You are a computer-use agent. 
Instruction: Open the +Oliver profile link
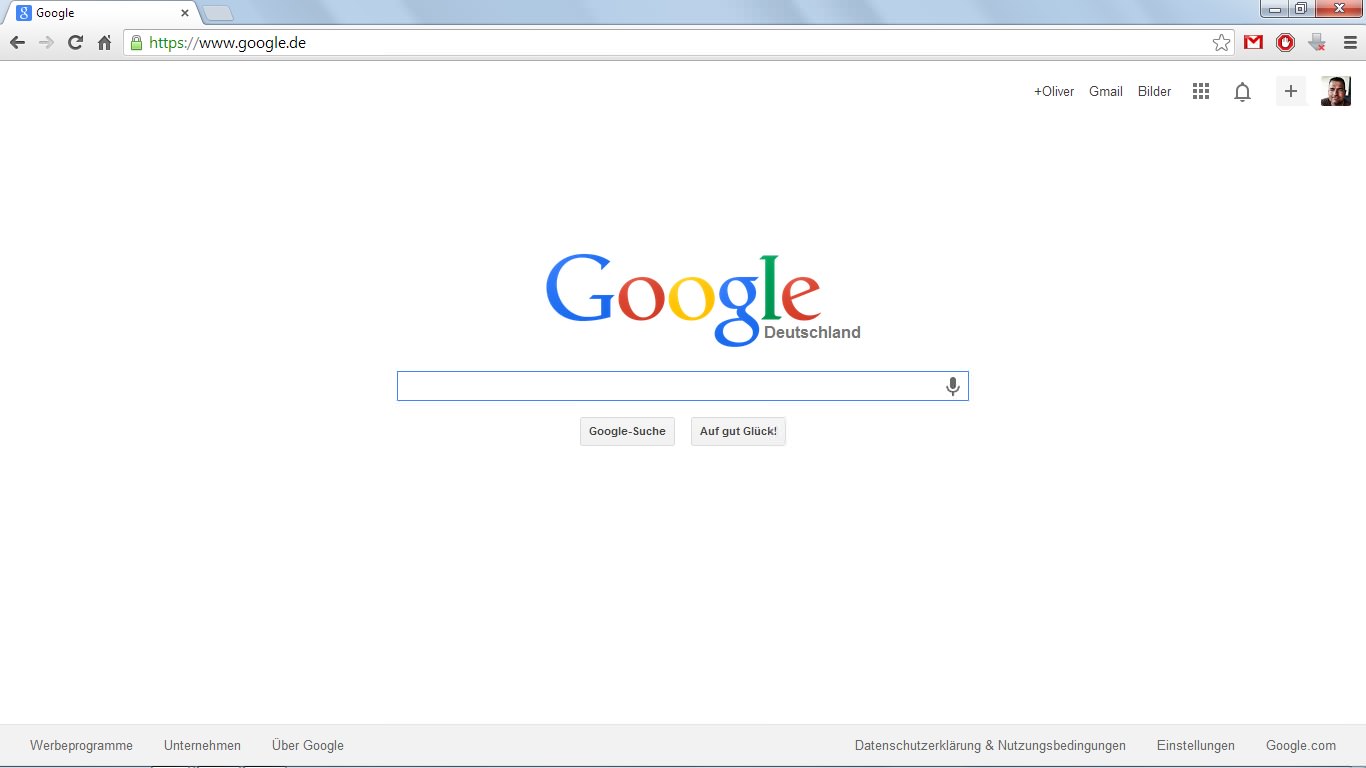tap(1054, 91)
